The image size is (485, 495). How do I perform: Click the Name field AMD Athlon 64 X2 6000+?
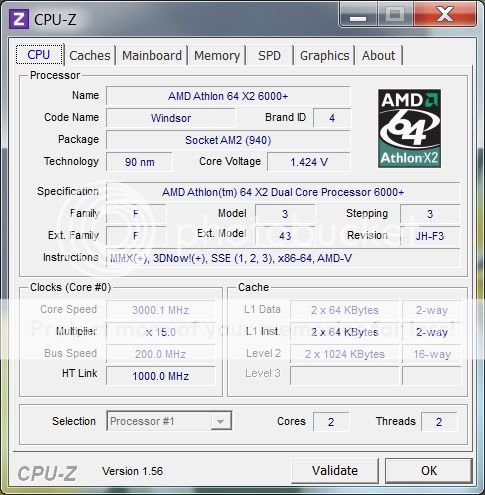click(x=228, y=96)
